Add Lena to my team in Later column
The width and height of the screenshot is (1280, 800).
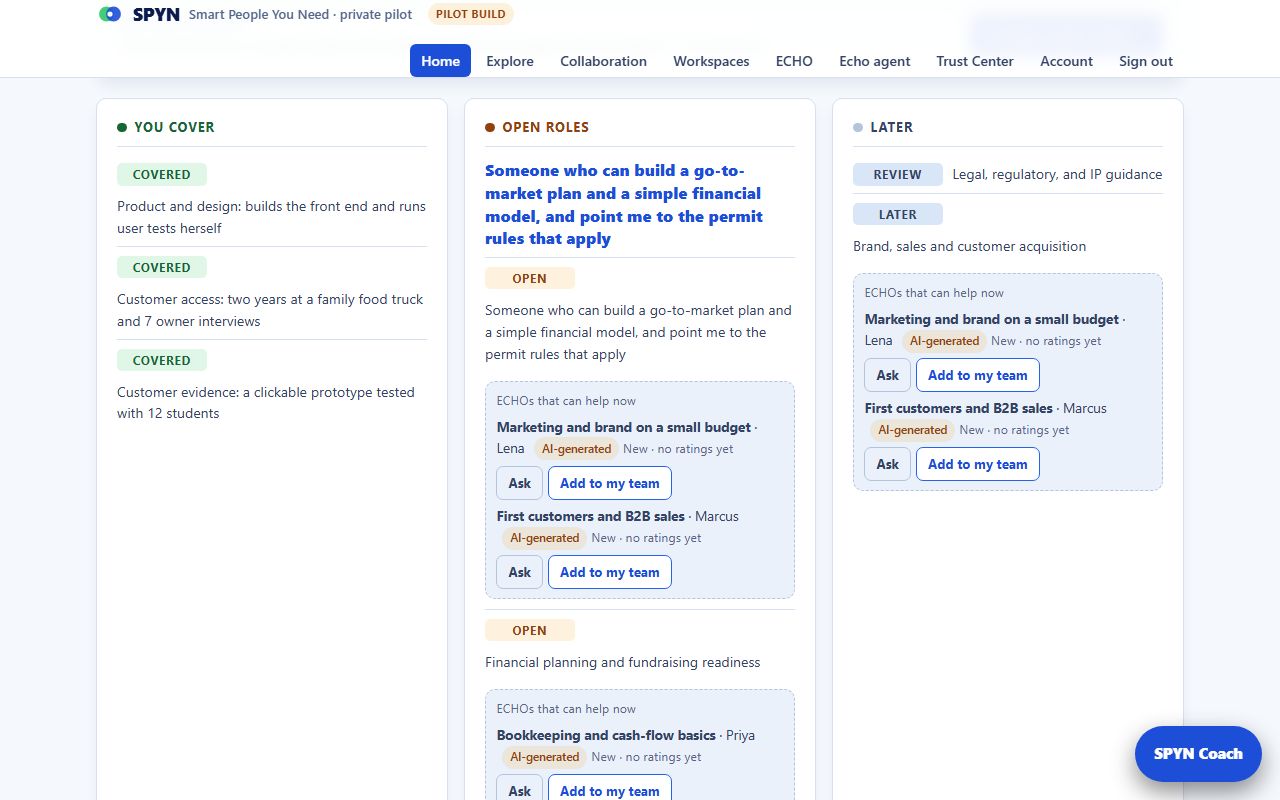(x=978, y=375)
